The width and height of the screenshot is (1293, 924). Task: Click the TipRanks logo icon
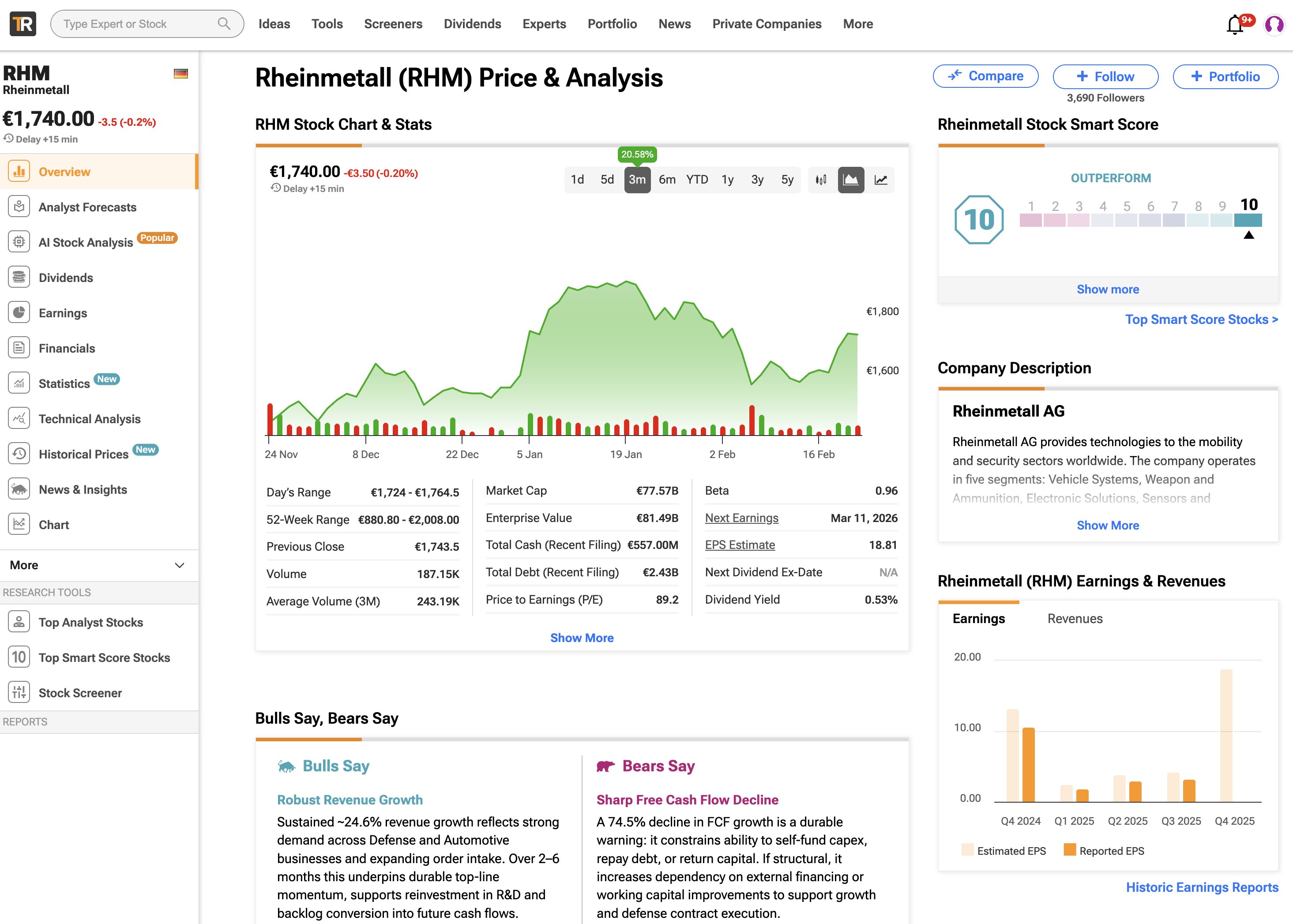(23, 24)
